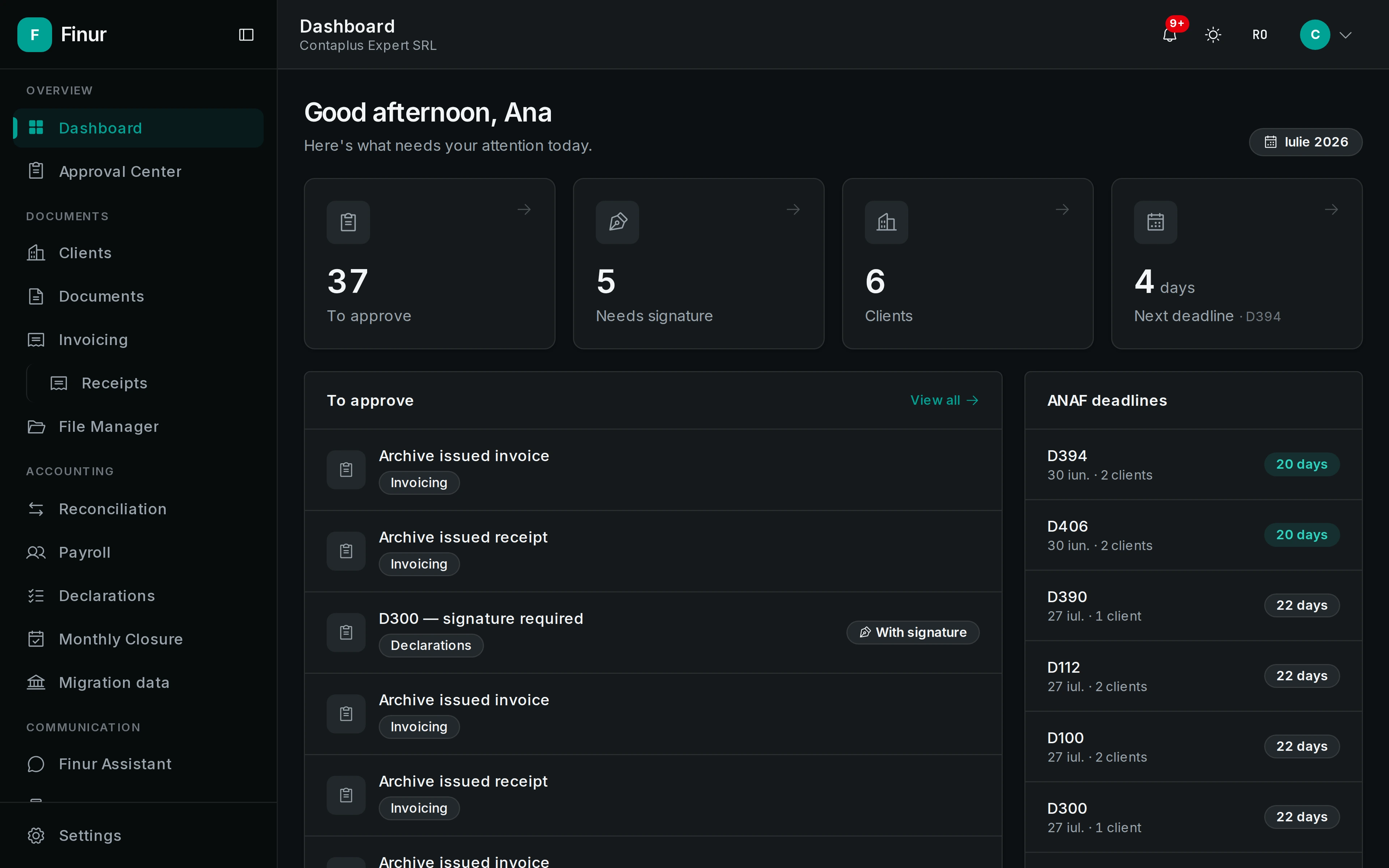Open the Iulie 2026 month picker

point(1305,142)
